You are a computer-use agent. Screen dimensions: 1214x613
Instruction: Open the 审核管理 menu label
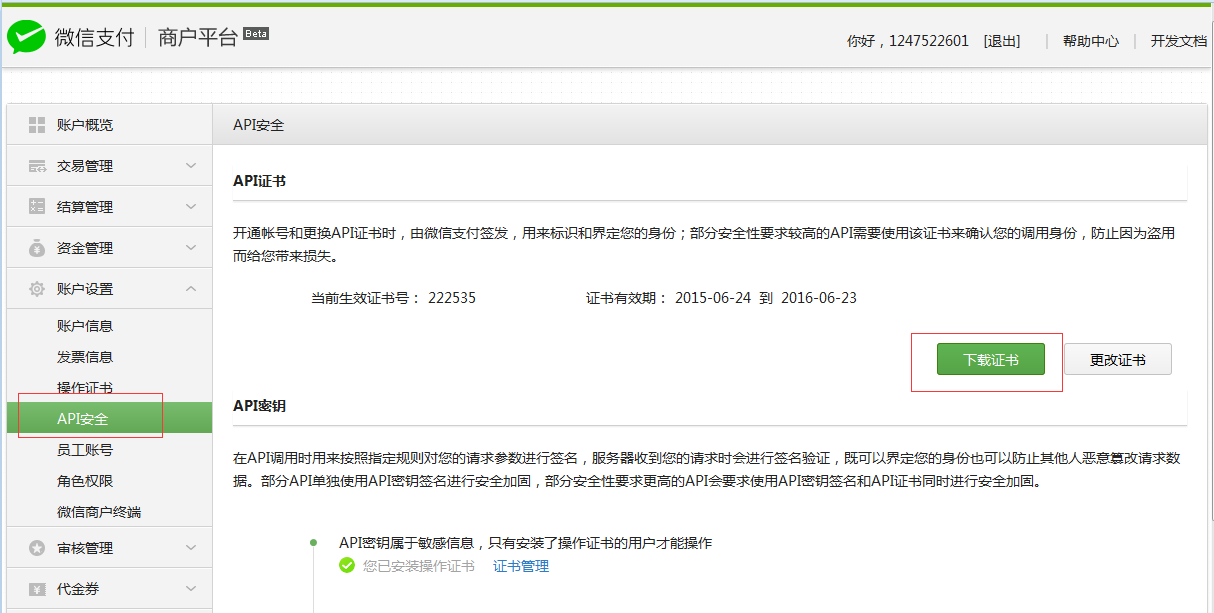point(85,548)
